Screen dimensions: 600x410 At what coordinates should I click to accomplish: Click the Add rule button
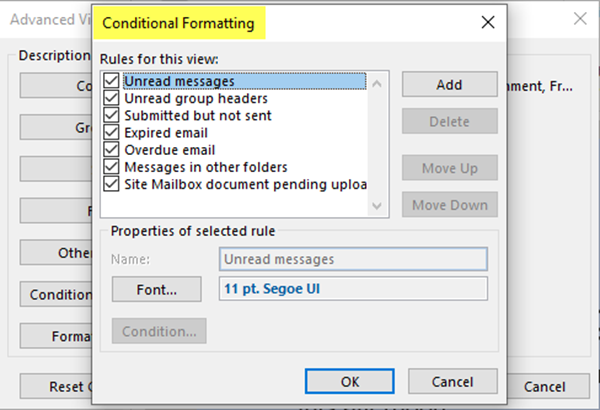pos(449,84)
